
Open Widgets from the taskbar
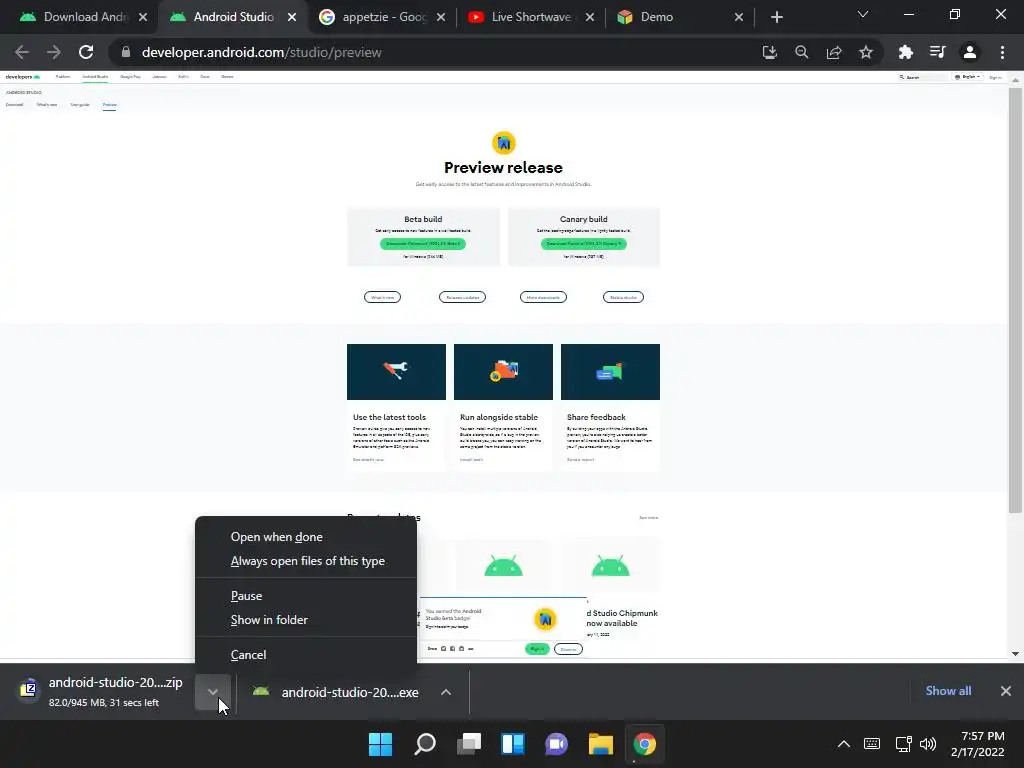click(x=513, y=744)
